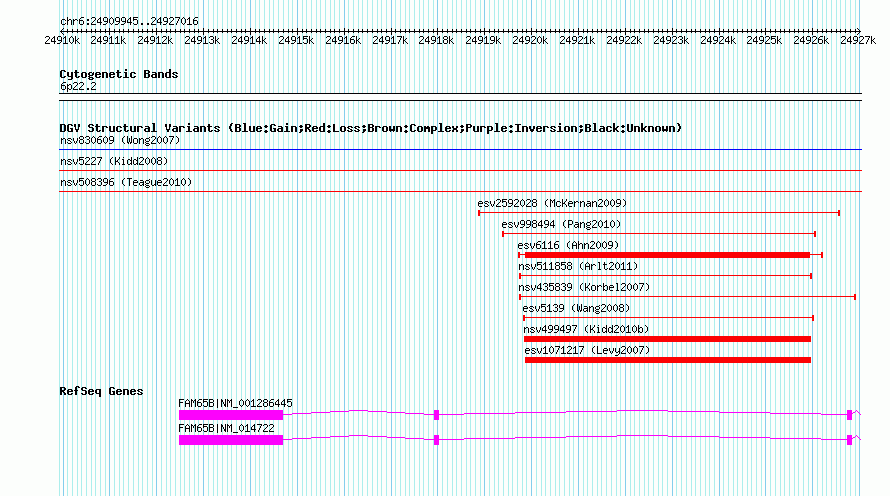Select the red nsv435839 variant line
Viewport: 890px width, 496px height.
click(687, 297)
